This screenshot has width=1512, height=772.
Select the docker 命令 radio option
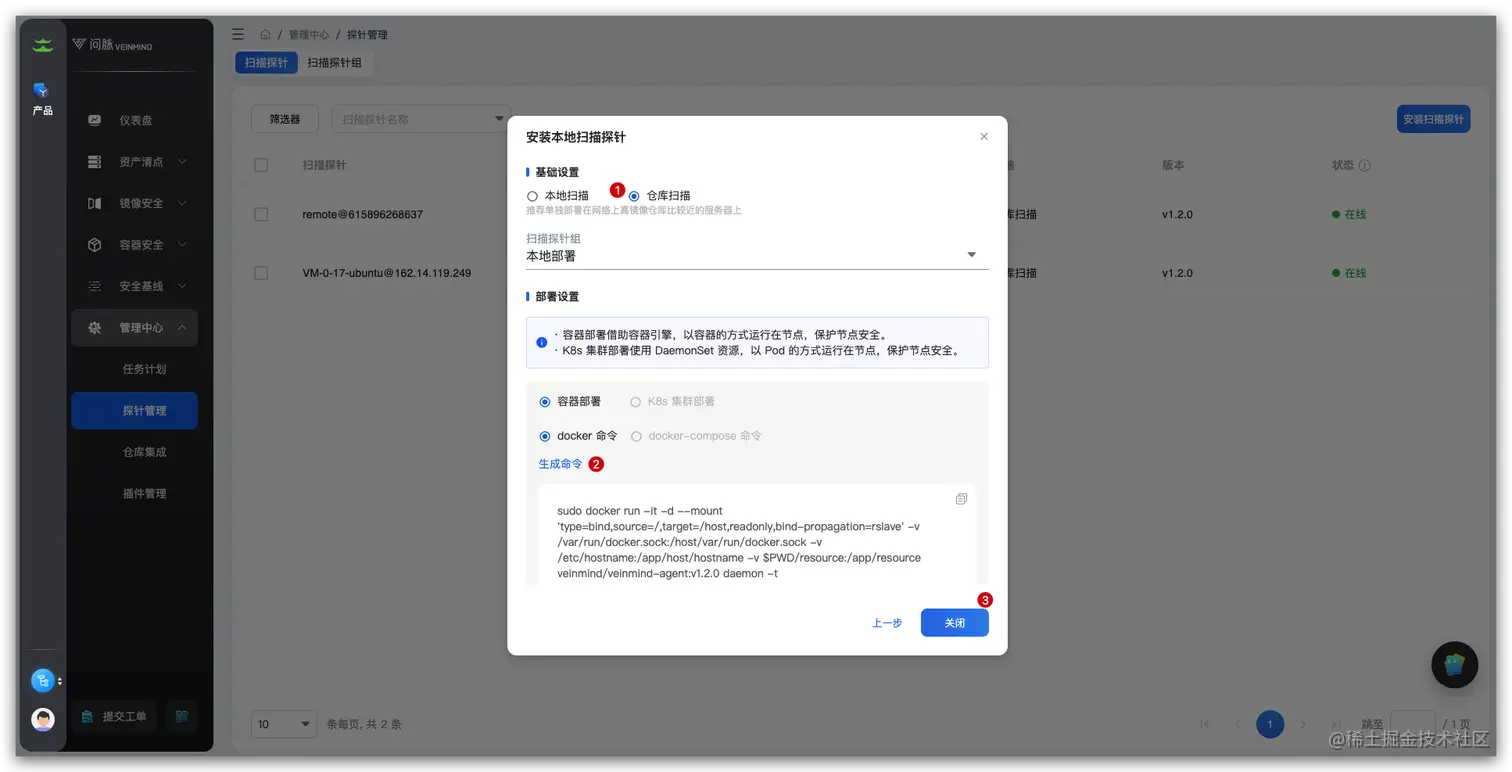click(545, 436)
